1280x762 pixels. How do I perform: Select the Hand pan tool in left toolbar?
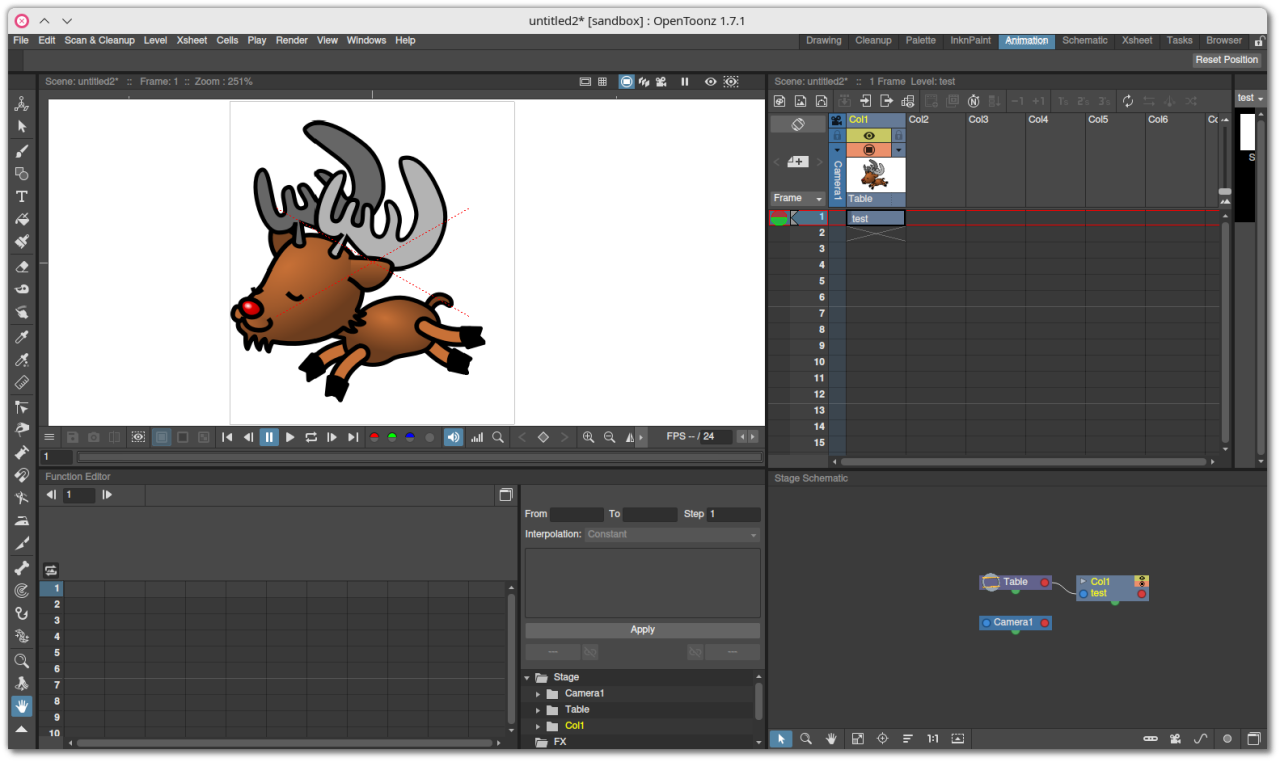[21, 706]
